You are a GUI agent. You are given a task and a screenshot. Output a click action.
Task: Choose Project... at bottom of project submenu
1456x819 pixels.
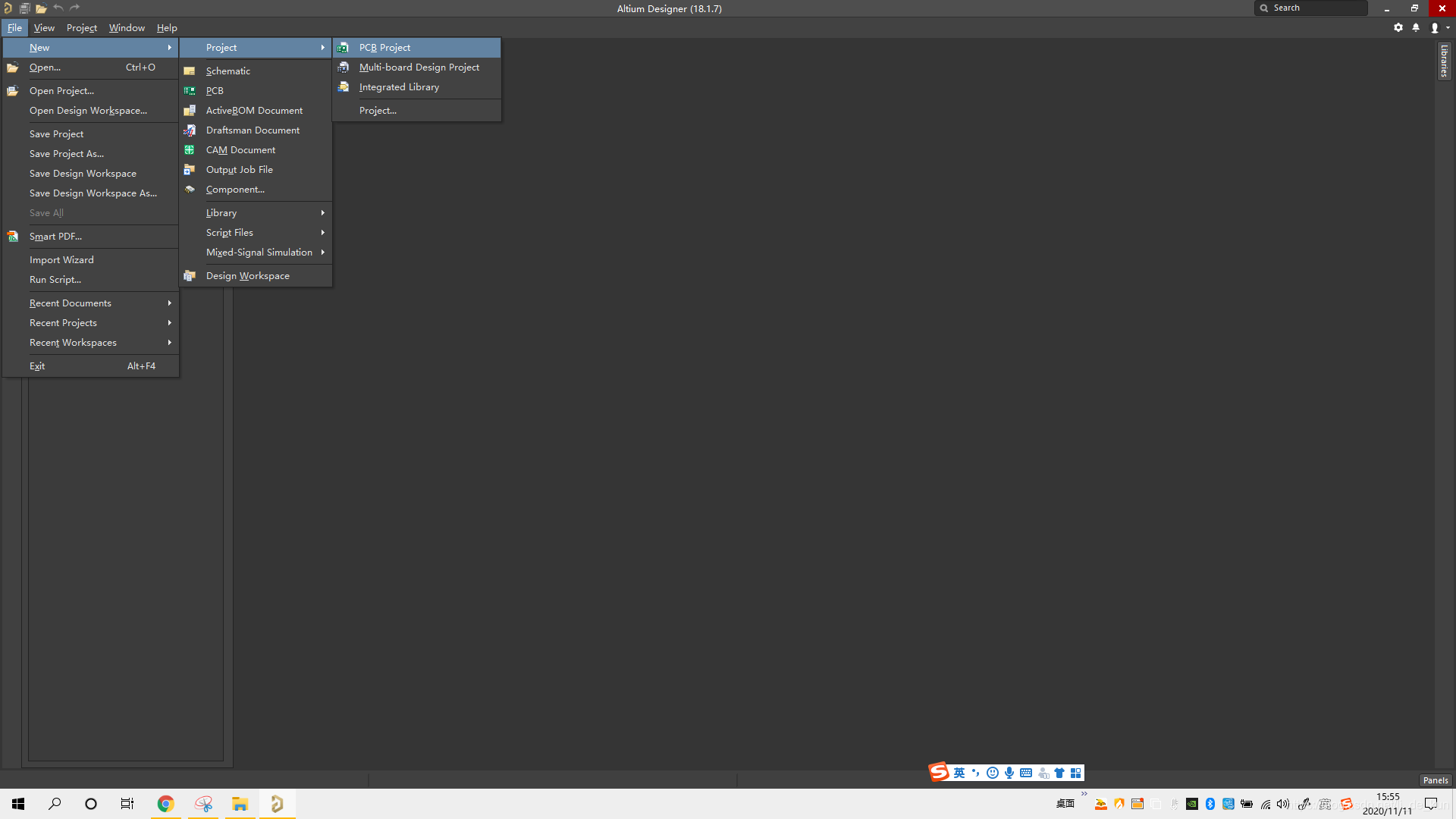click(x=416, y=111)
